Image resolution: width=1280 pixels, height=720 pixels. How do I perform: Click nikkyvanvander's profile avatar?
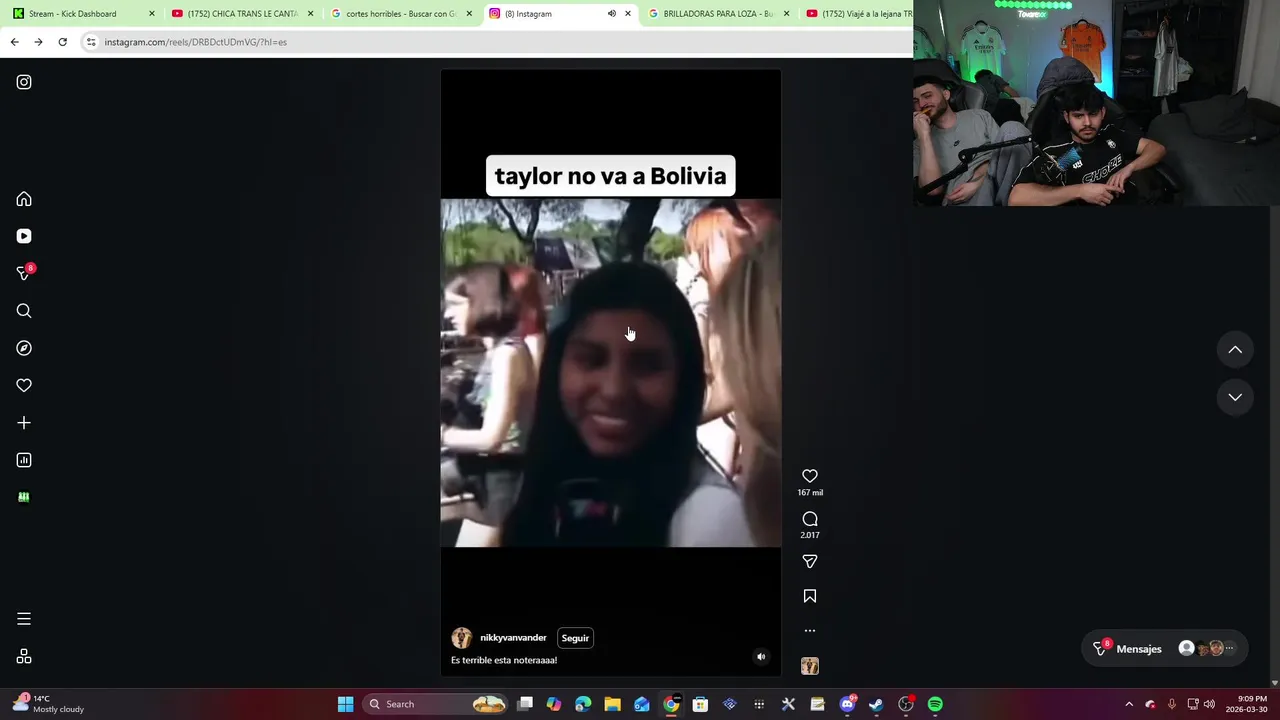(462, 638)
